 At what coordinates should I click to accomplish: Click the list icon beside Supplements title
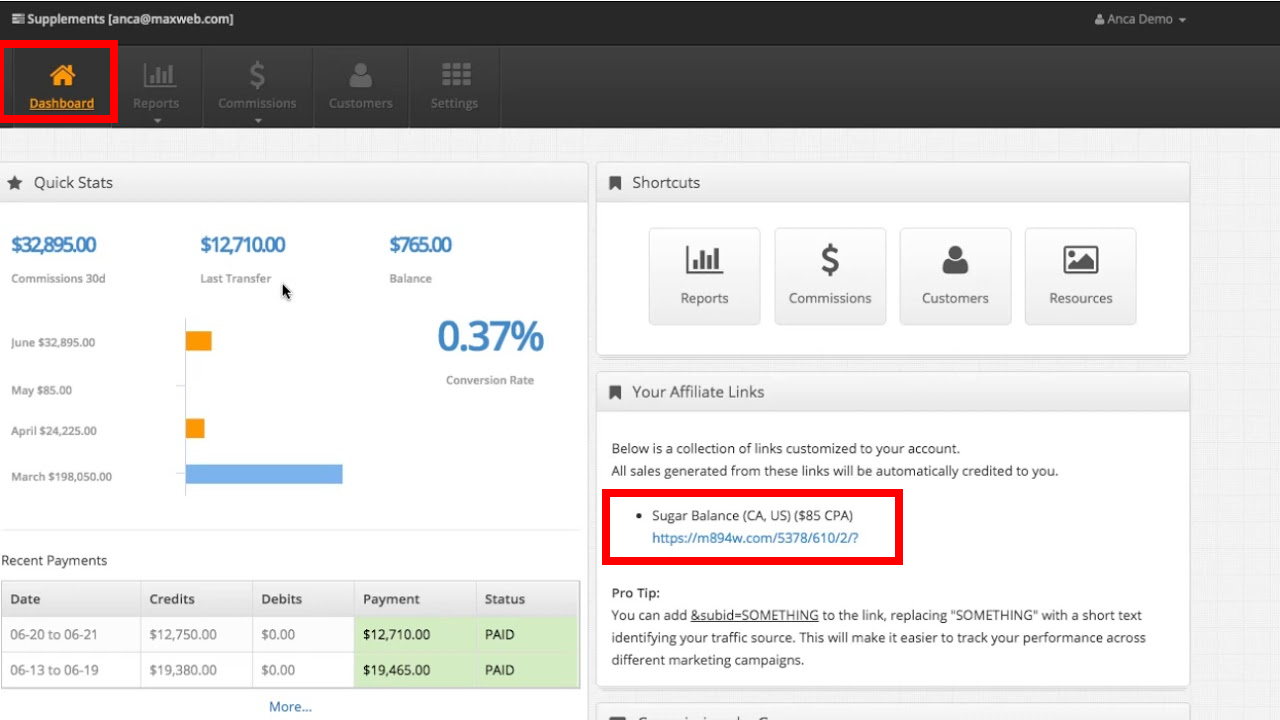click(x=18, y=19)
